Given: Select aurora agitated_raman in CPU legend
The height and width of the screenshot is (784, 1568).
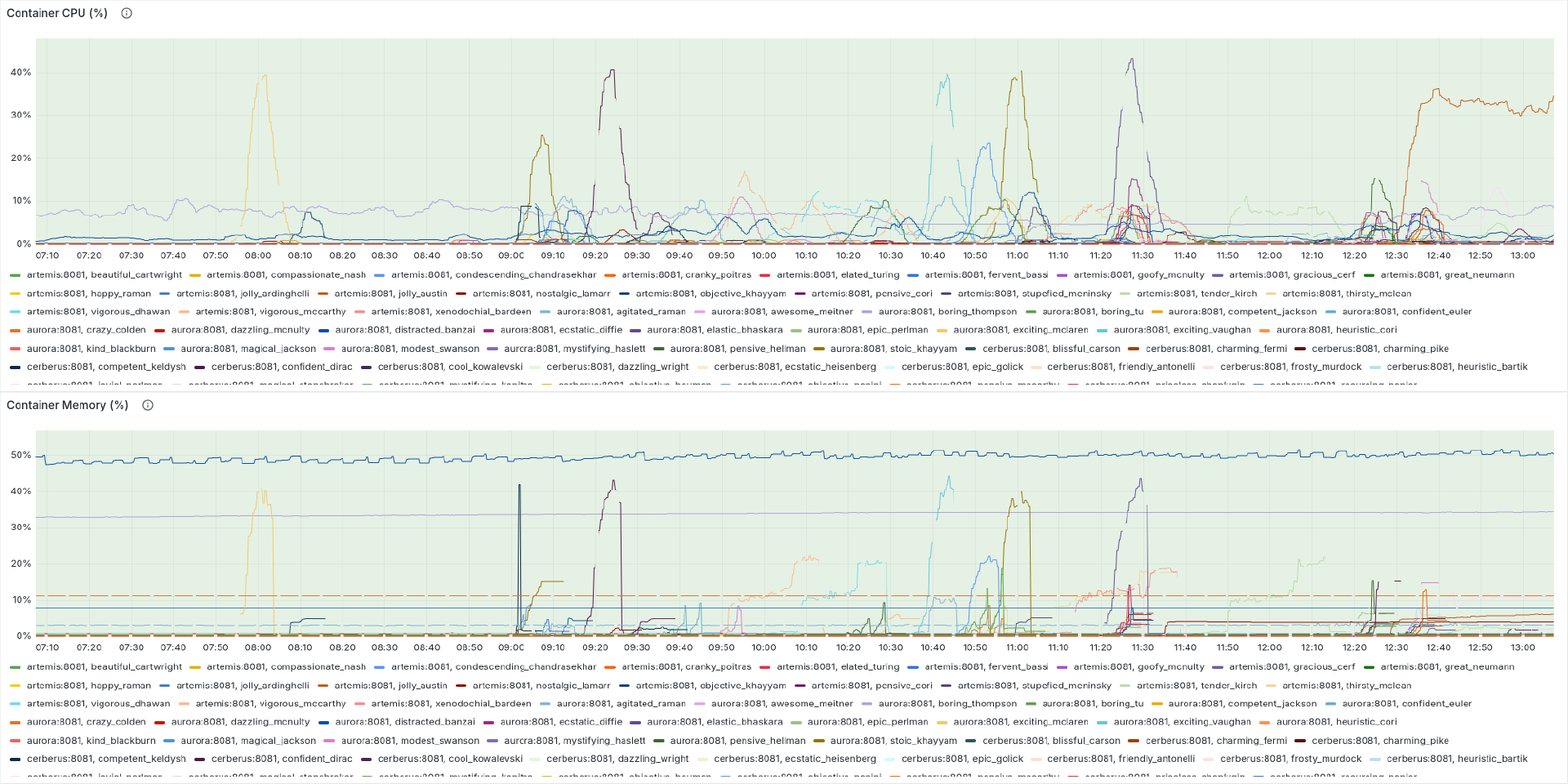Looking at the screenshot, I should click(621, 312).
